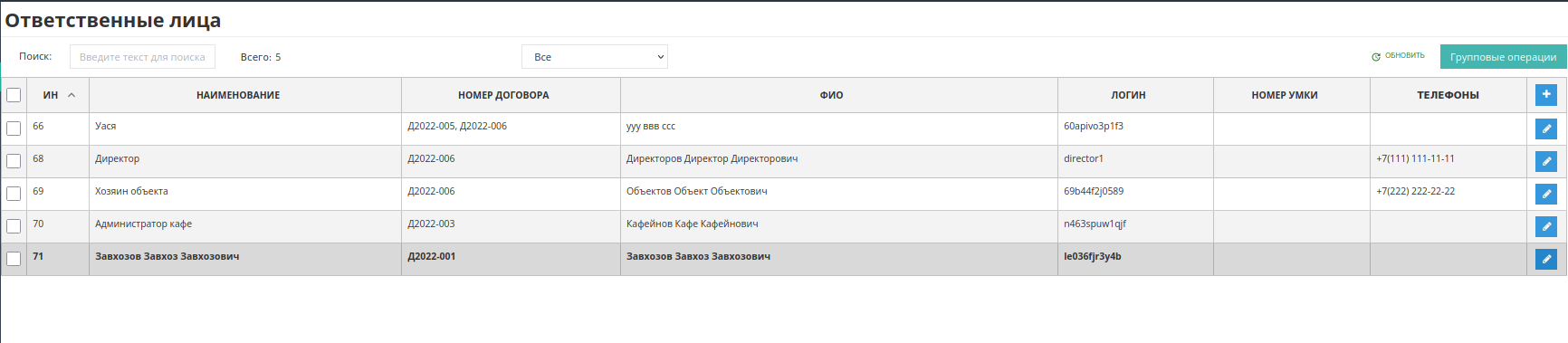
Task: Edit Администратор кафе row with pencil icon
Action: click(1546, 226)
